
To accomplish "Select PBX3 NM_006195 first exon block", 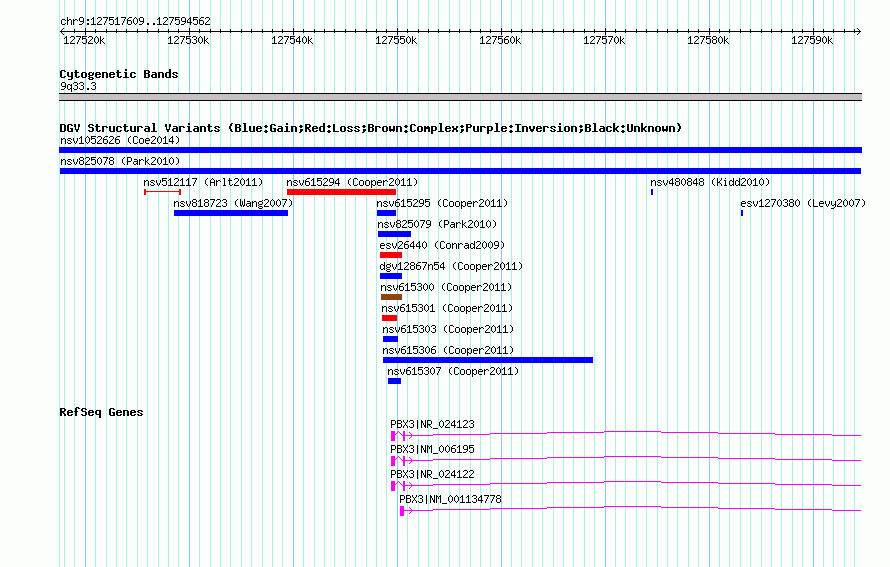I will 393,461.
